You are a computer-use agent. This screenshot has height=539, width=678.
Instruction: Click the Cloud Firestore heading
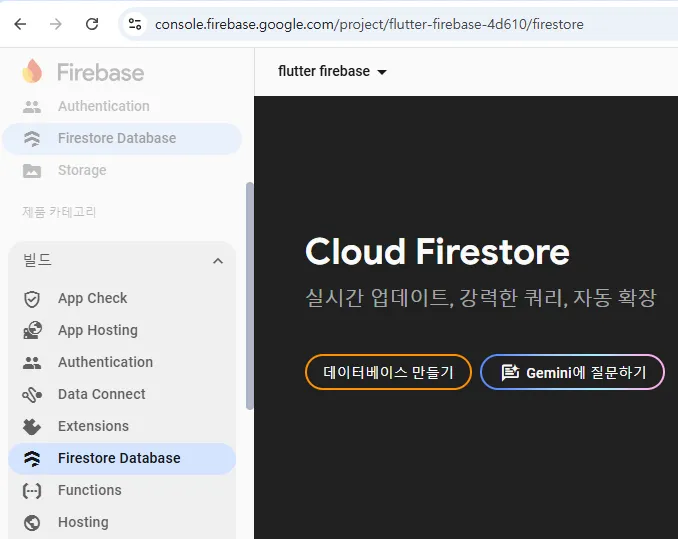tap(437, 252)
